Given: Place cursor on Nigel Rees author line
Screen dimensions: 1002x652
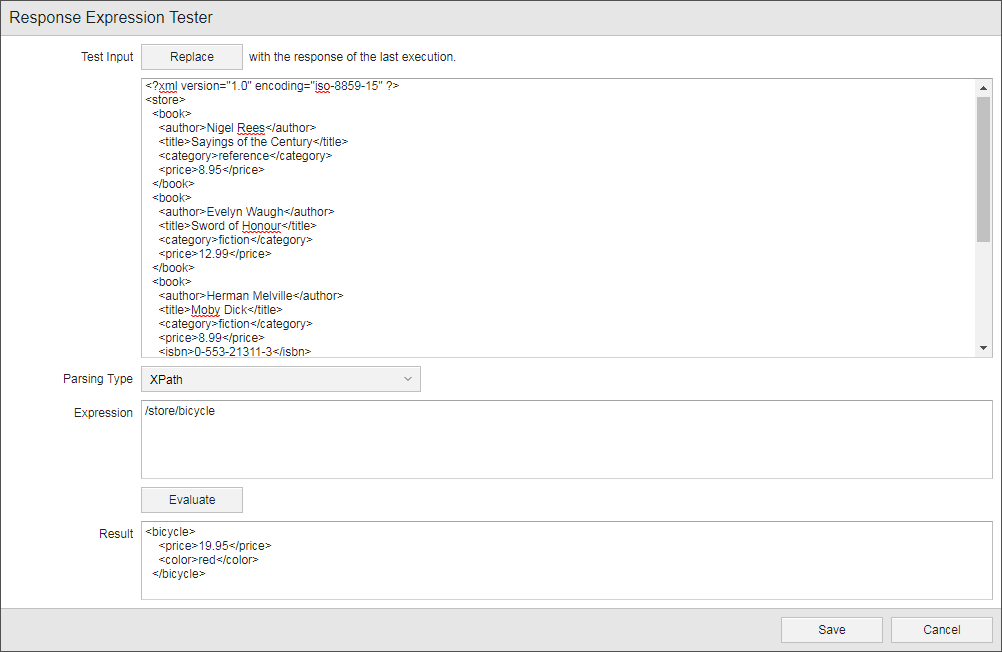Looking at the screenshot, I should coord(236,128).
